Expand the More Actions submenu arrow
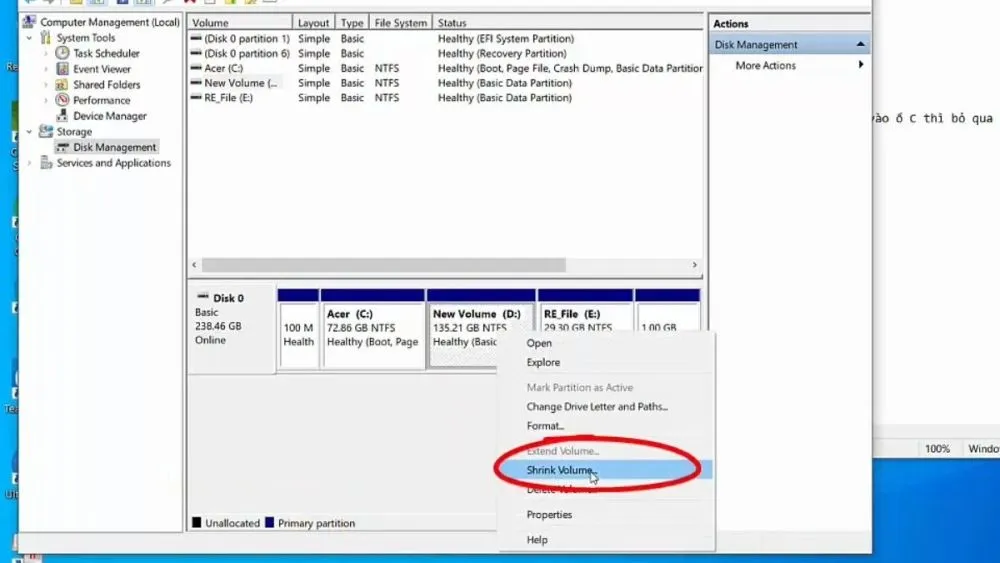The height and width of the screenshot is (563, 1000). coord(860,66)
